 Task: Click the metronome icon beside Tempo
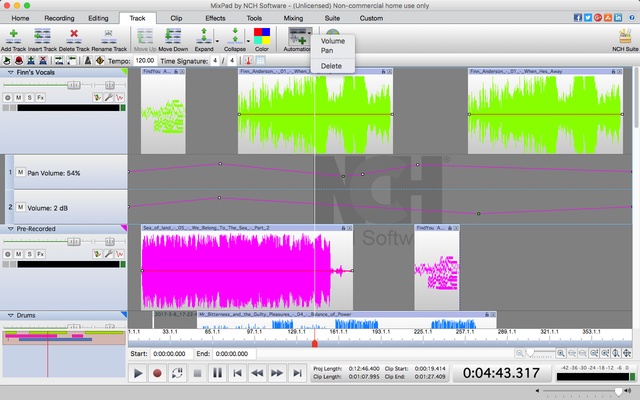click(88, 61)
